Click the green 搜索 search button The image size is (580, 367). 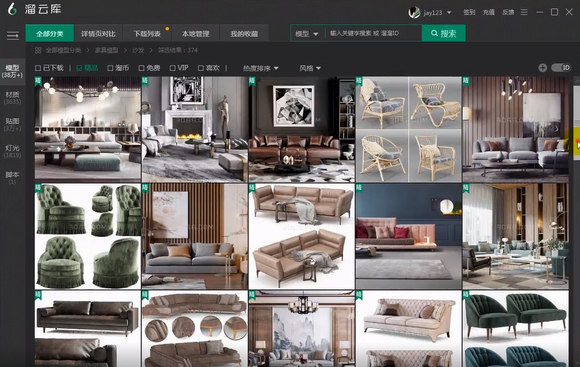coord(444,33)
